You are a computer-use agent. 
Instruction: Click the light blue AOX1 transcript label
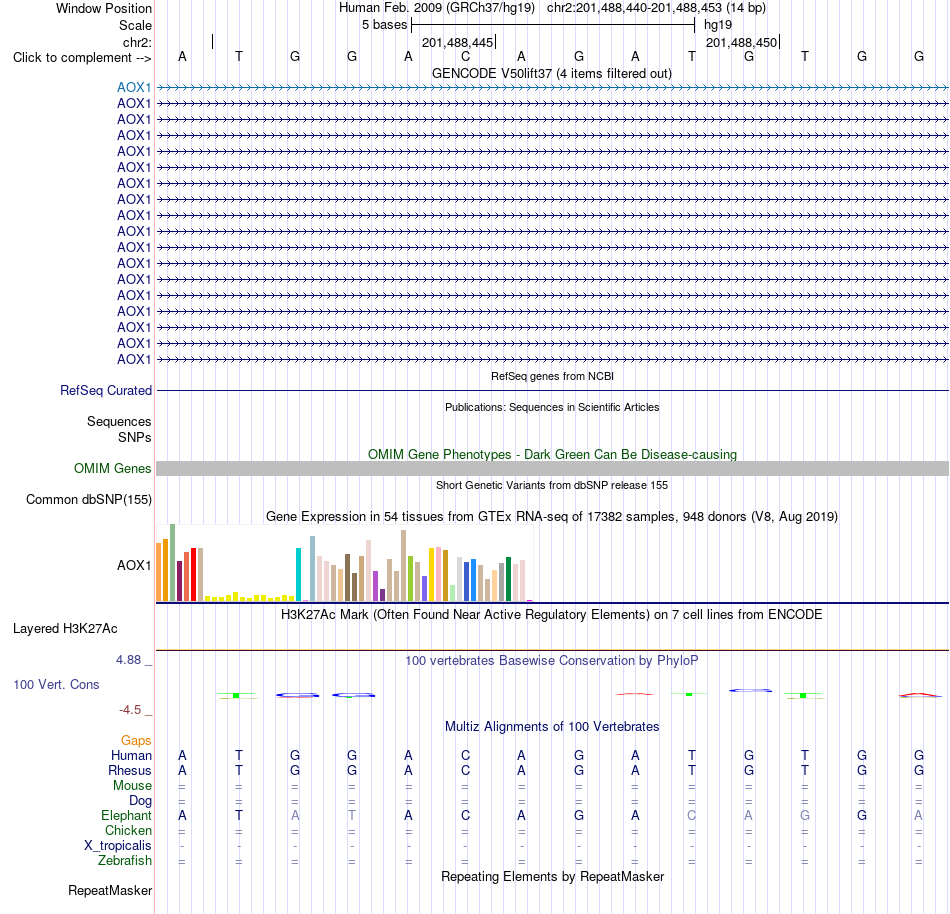134,87
